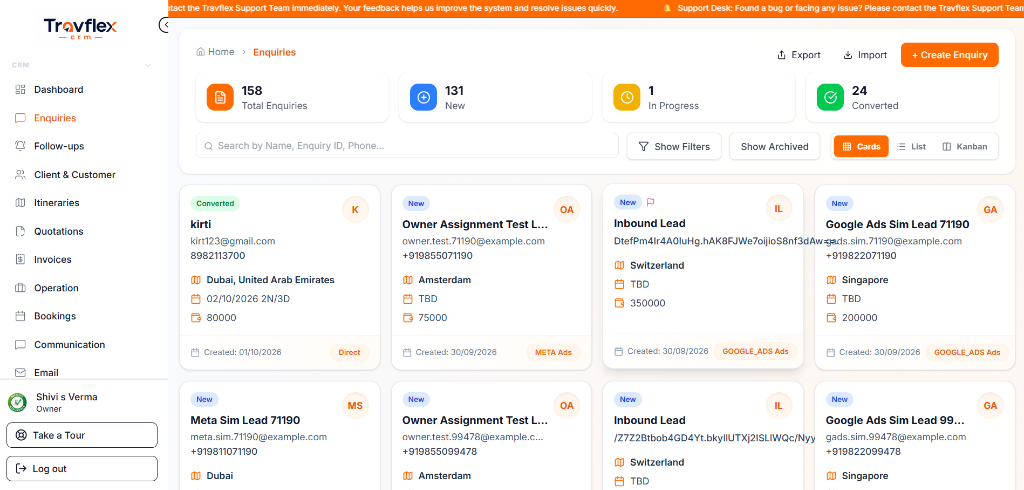Viewport: 1024px width, 490px height.
Task: Click Show Filters button
Action: coord(674,146)
